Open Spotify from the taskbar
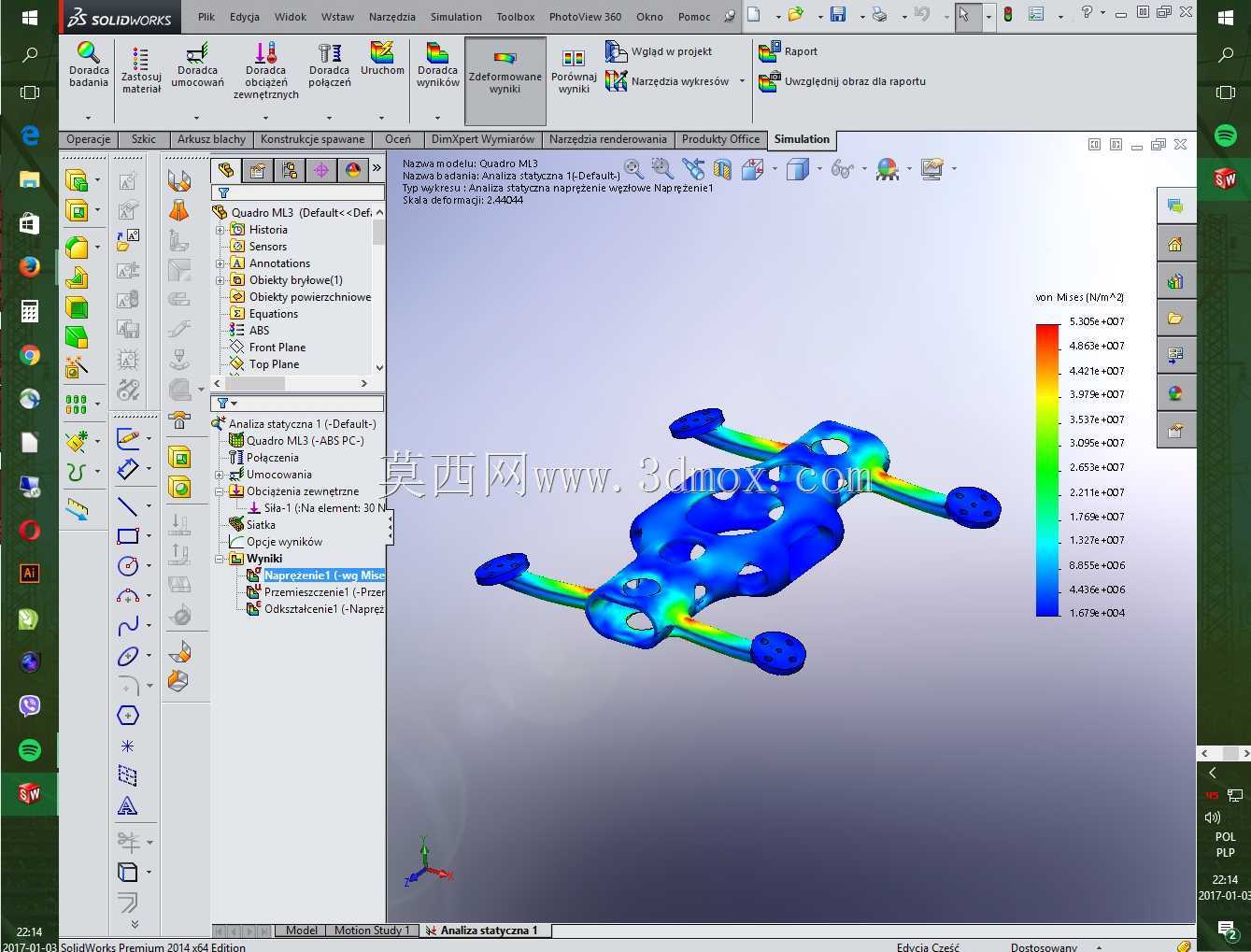The height and width of the screenshot is (952, 1251). [29, 749]
